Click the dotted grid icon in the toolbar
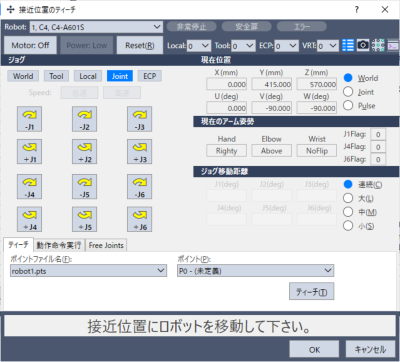Screen dimensions: 400x362 [x=378, y=45]
